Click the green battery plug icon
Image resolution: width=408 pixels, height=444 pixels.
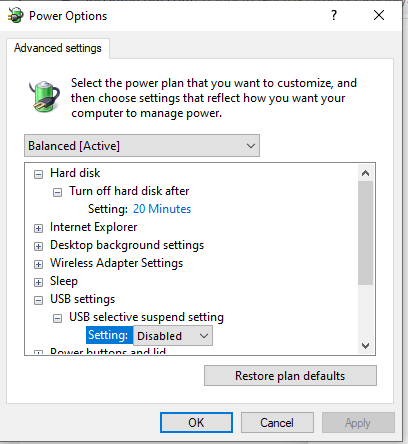[44, 96]
